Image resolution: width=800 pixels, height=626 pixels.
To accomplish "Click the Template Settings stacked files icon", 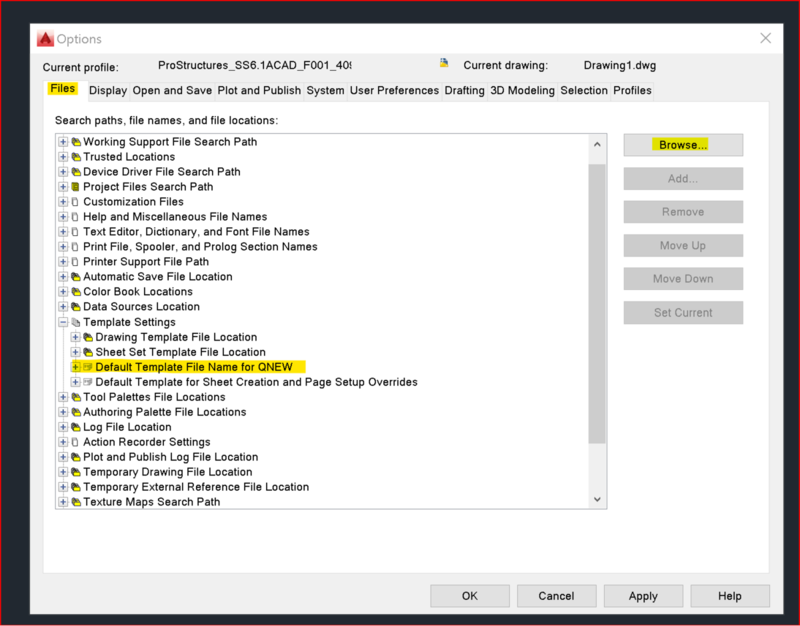I will [x=76, y=322].
